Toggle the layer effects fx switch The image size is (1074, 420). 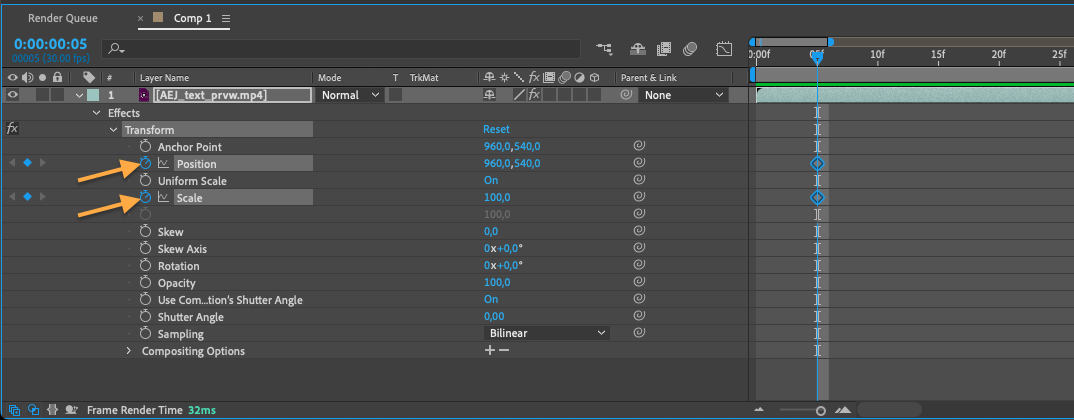tap(534, 95)
